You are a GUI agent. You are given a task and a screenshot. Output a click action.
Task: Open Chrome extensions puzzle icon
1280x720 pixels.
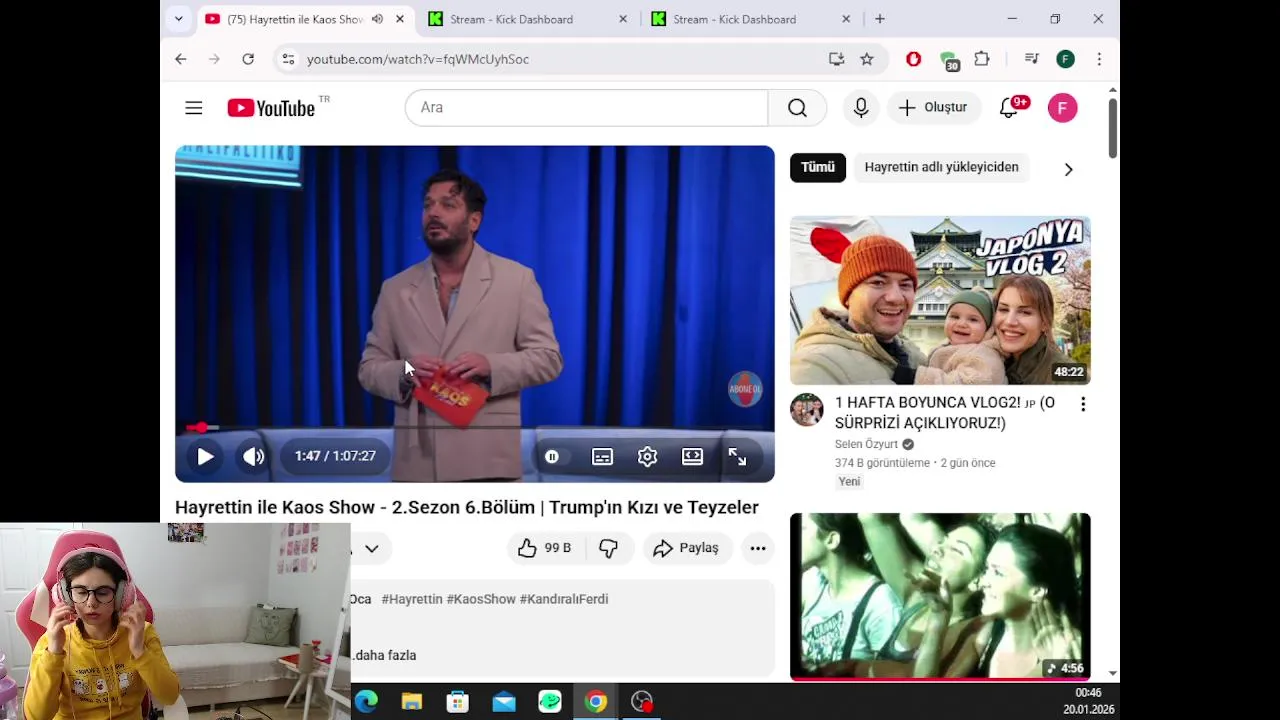[x=982, y=59]
